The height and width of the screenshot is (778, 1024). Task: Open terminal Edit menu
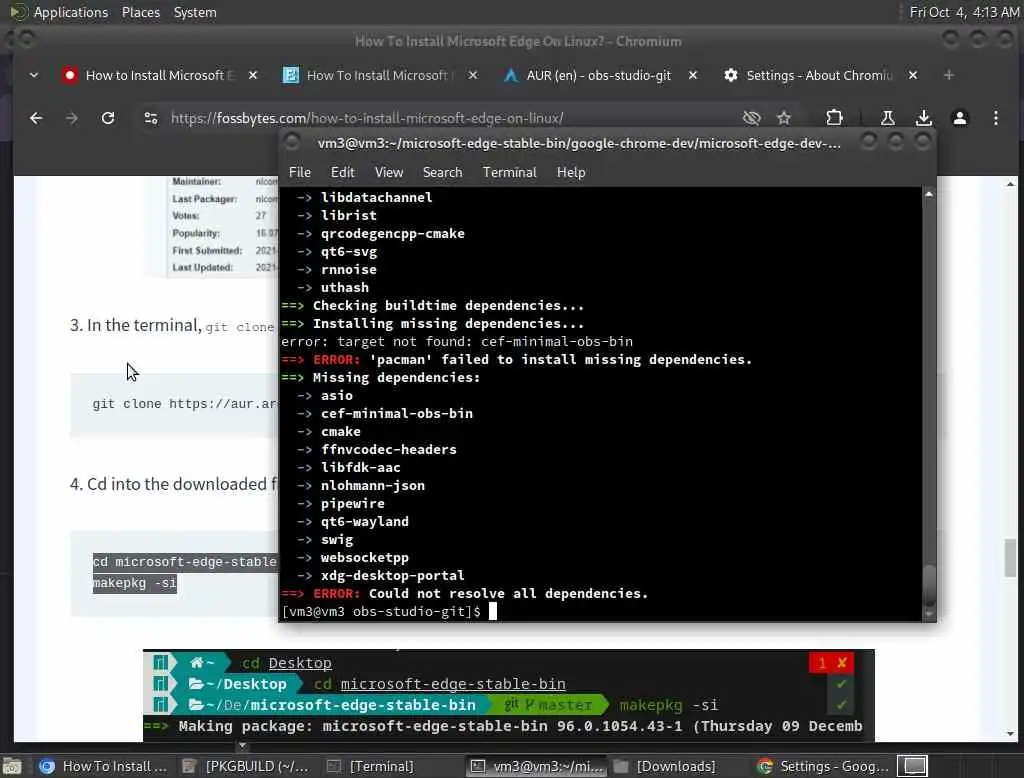click(342, 172)
